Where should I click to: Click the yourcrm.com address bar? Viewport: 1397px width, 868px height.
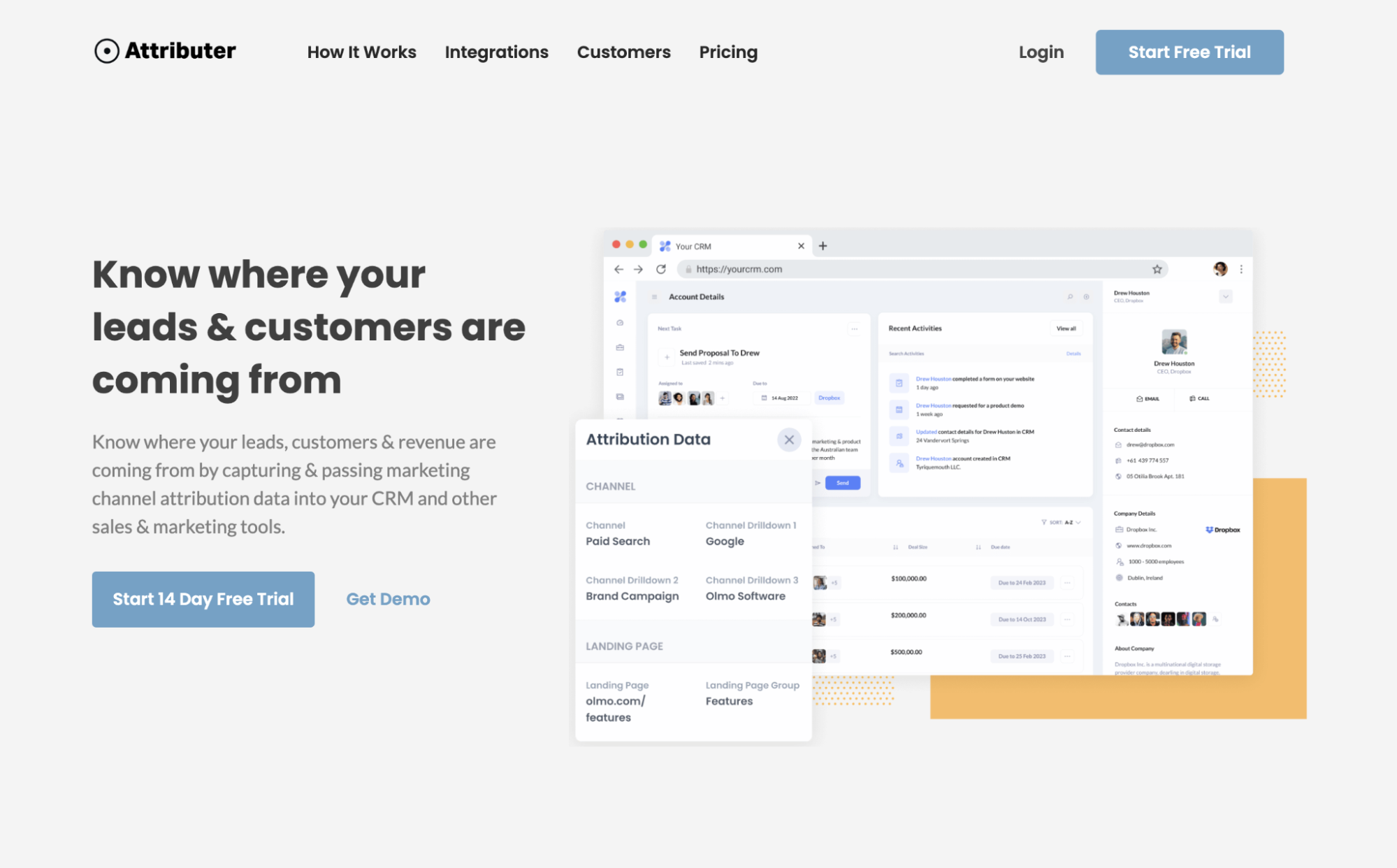[x=922, y=269]
